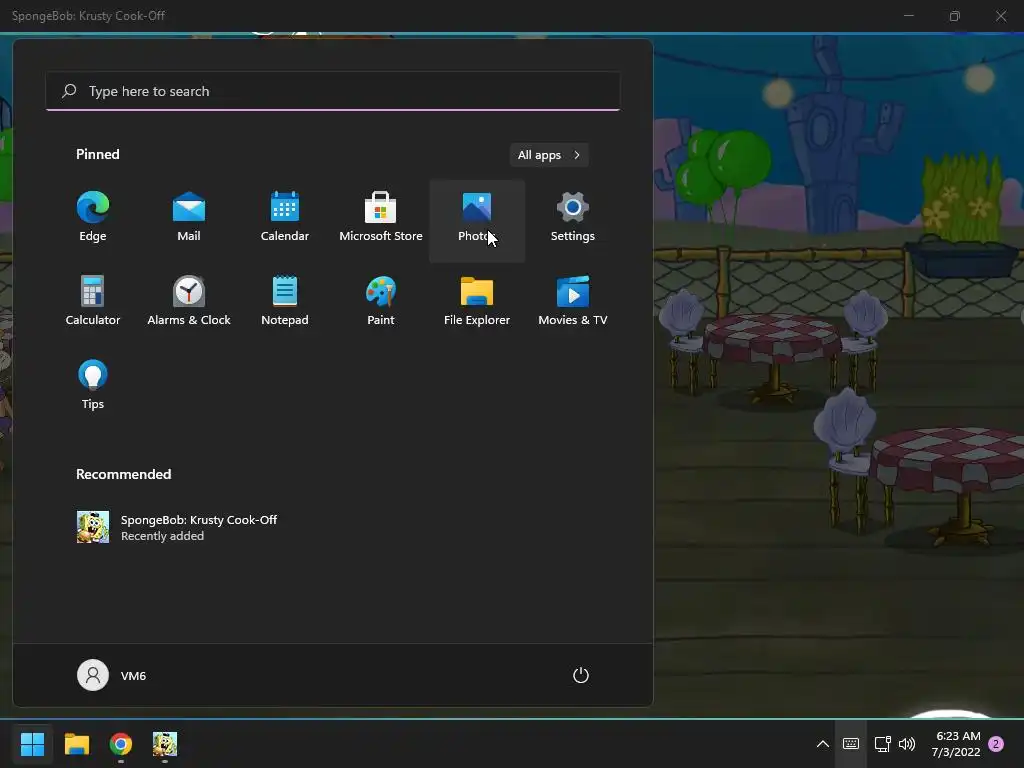Launch Notepad from pinned apps

285,302
